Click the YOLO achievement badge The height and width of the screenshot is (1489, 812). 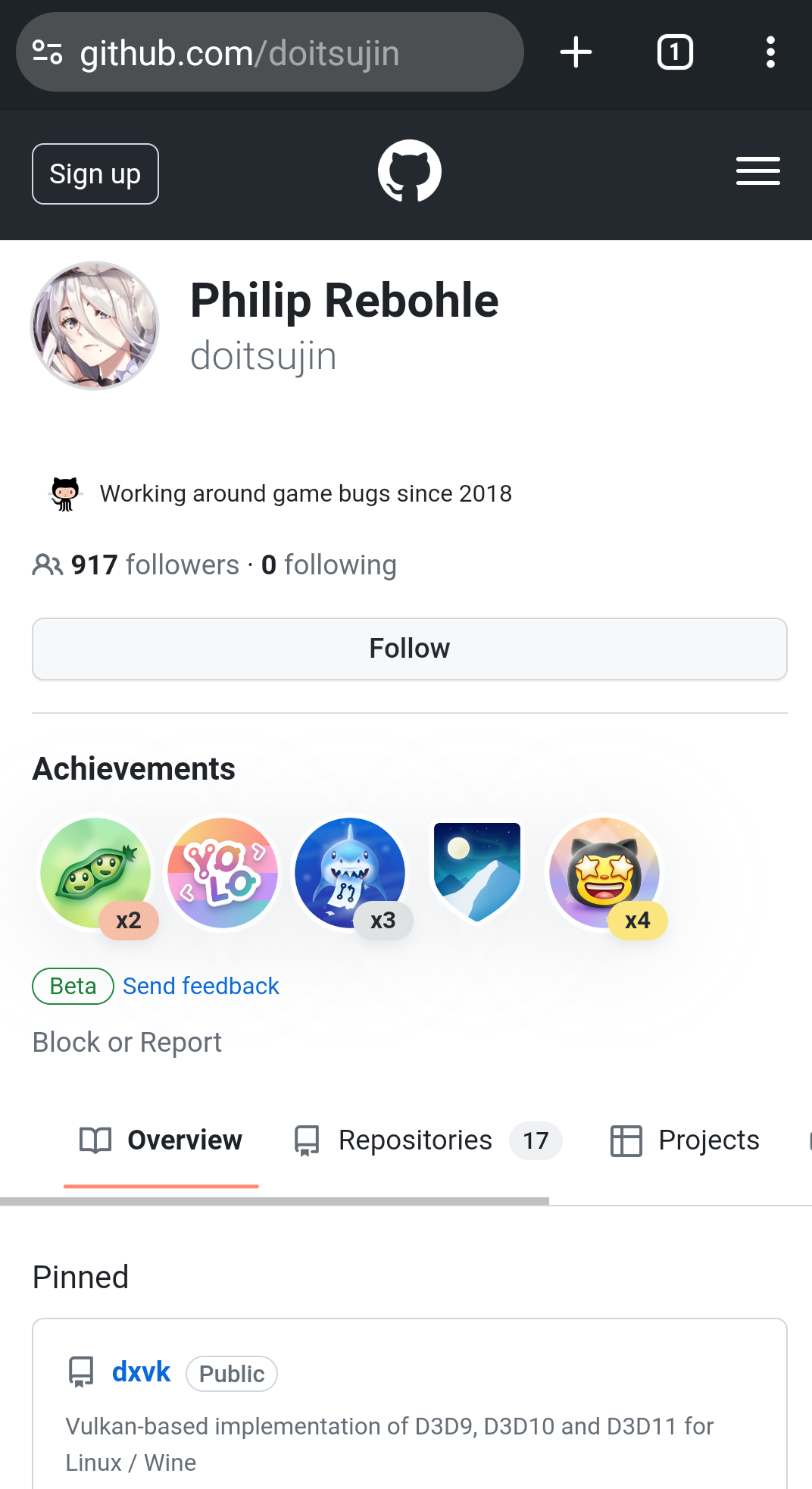tap(223, 873)
